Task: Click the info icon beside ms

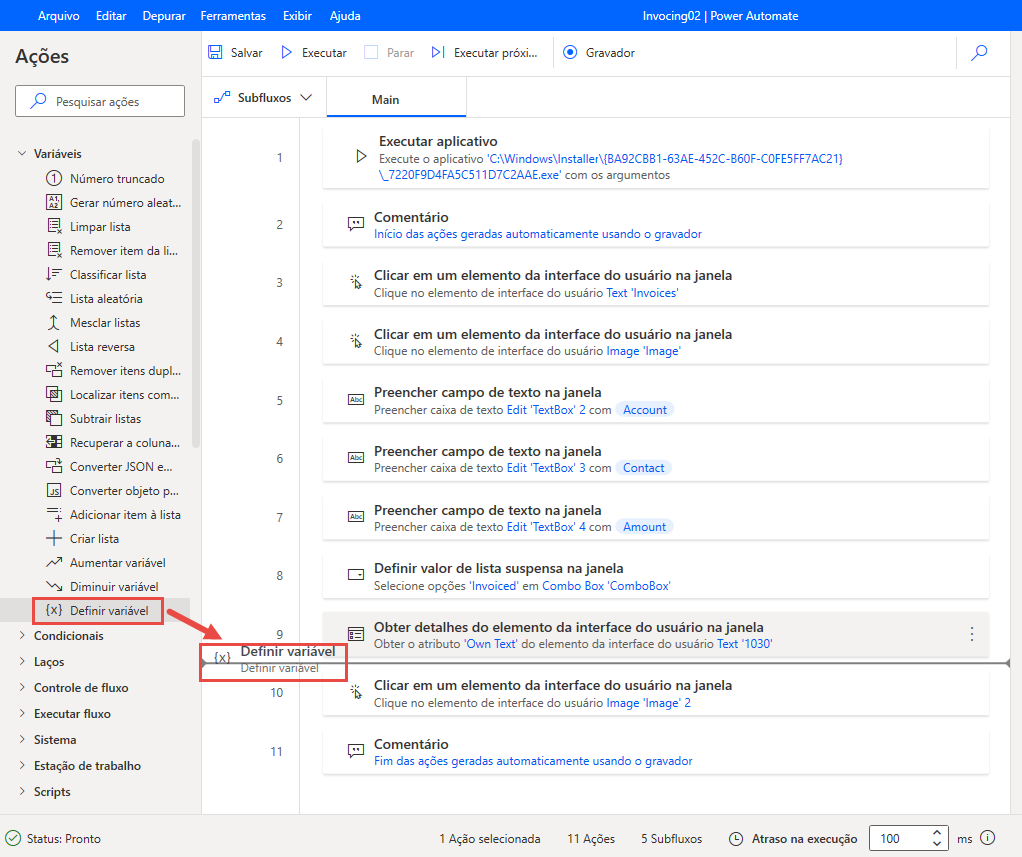Action: (x=987, y=838)
